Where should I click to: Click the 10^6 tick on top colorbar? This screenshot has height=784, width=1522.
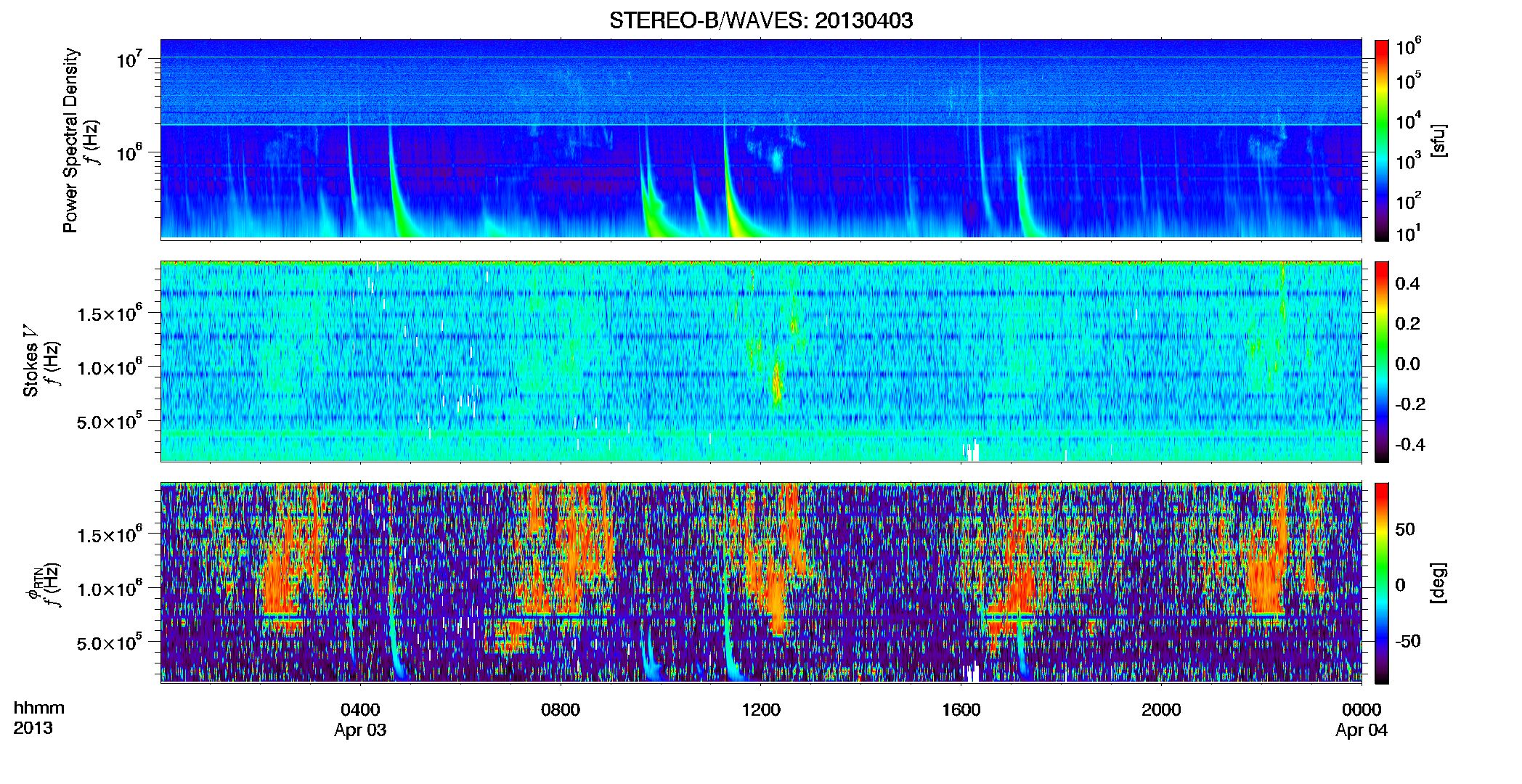pyautogui.click(x=1409, y=46)
